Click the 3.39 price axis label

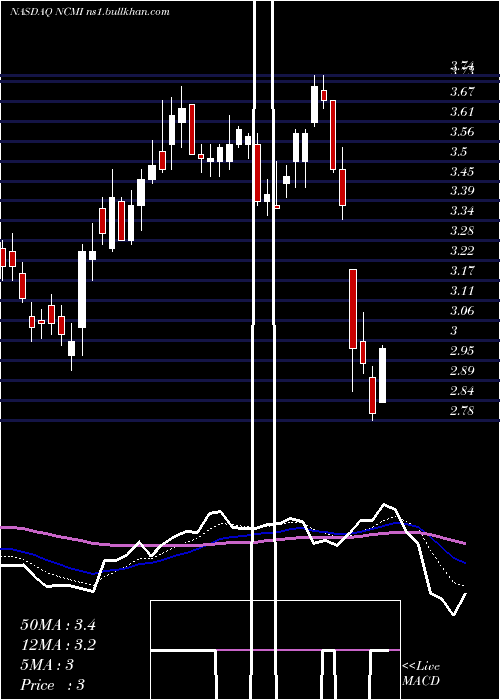462,191
